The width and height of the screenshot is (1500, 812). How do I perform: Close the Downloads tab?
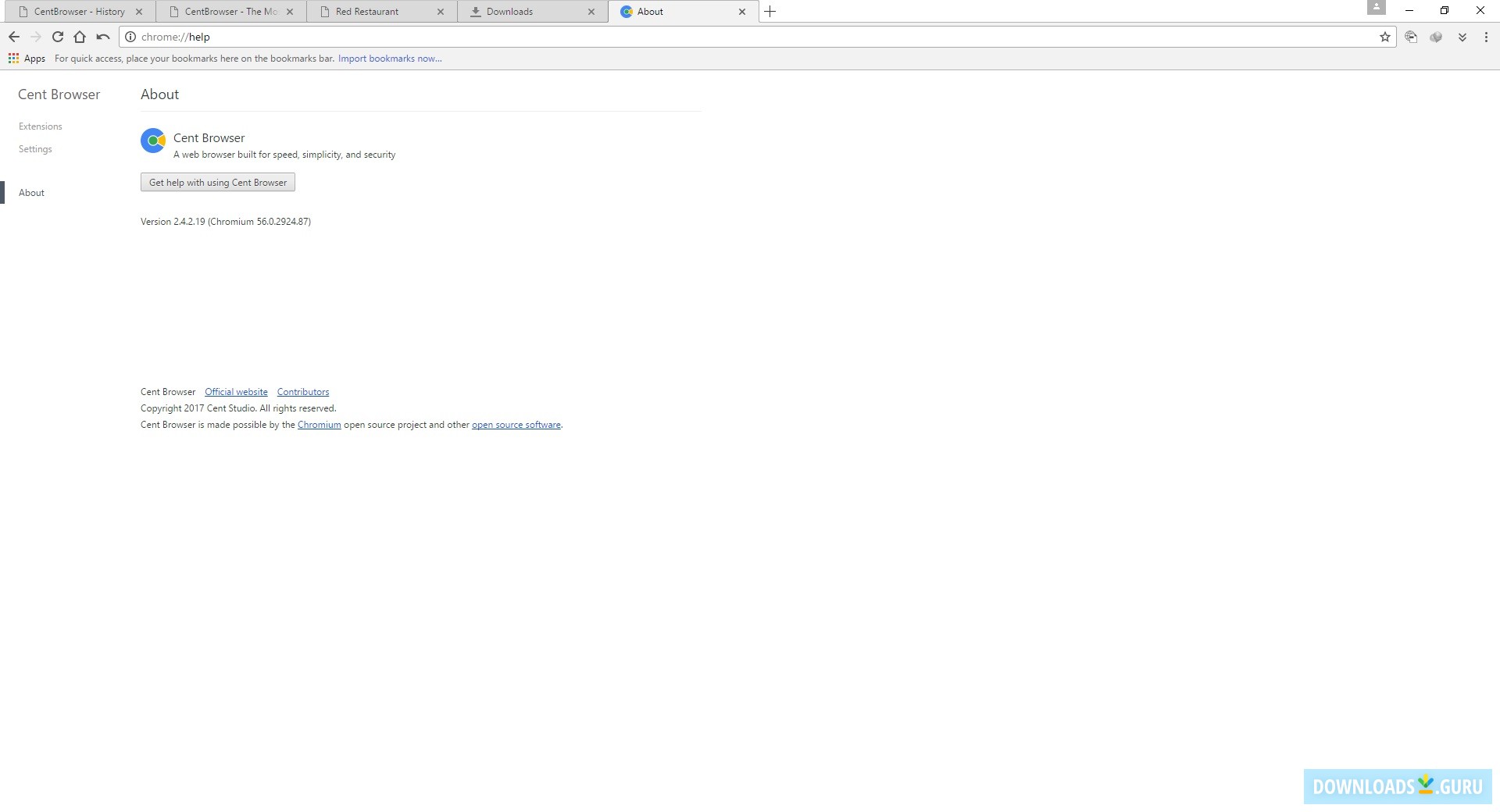(591, 12)
